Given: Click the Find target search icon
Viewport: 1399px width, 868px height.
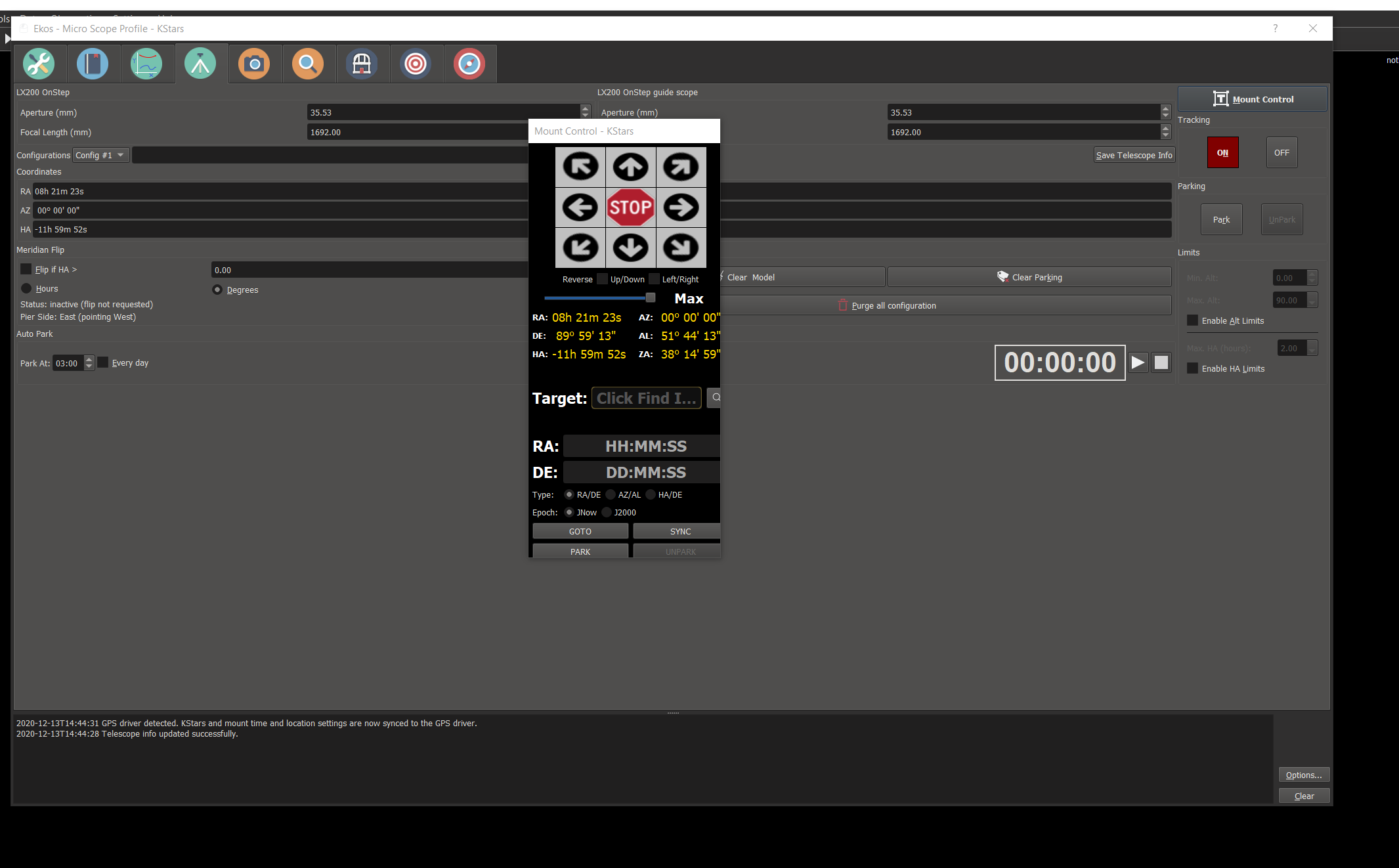Looking at the screenshot, I should coord(716,397).
